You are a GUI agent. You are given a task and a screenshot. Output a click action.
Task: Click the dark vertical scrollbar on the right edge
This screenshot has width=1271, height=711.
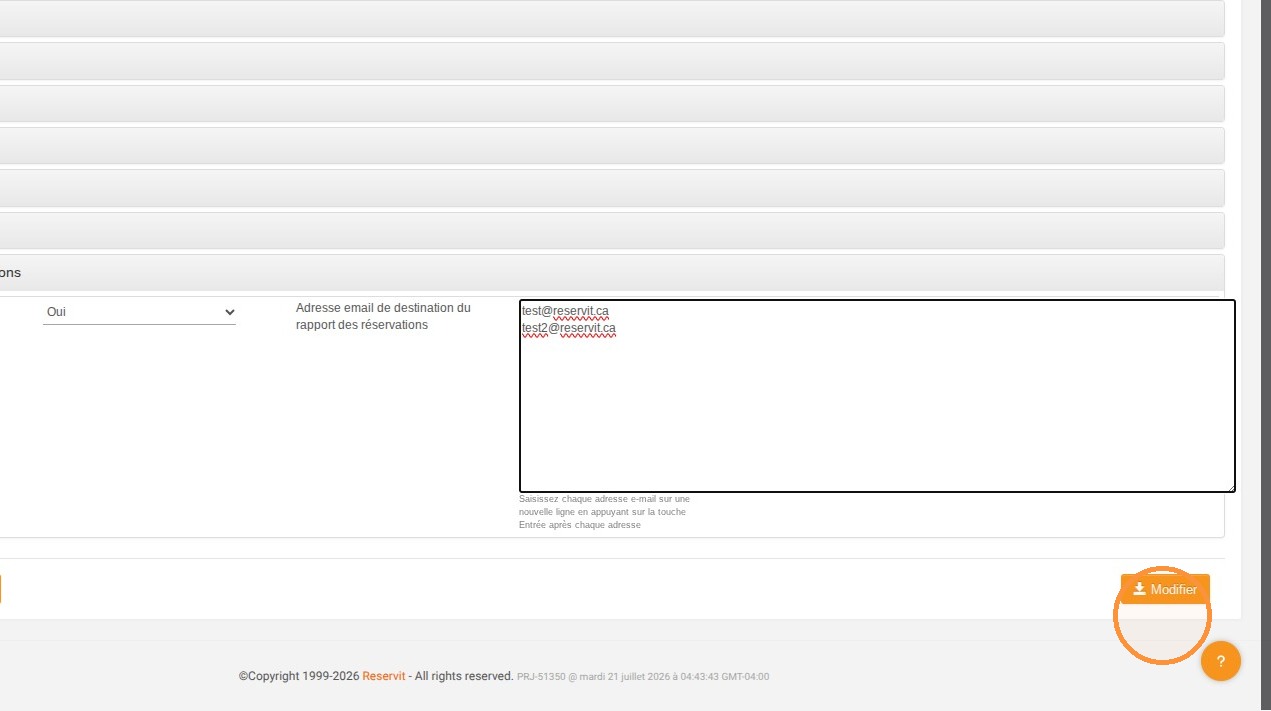(1265, 355)
